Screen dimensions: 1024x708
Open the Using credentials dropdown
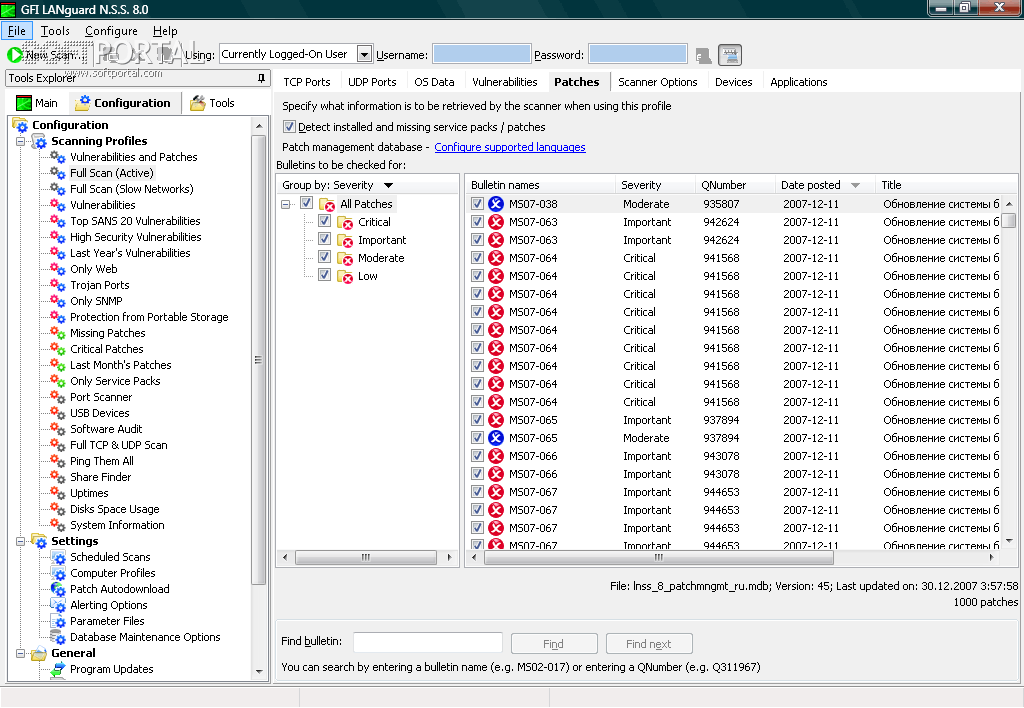364,54
